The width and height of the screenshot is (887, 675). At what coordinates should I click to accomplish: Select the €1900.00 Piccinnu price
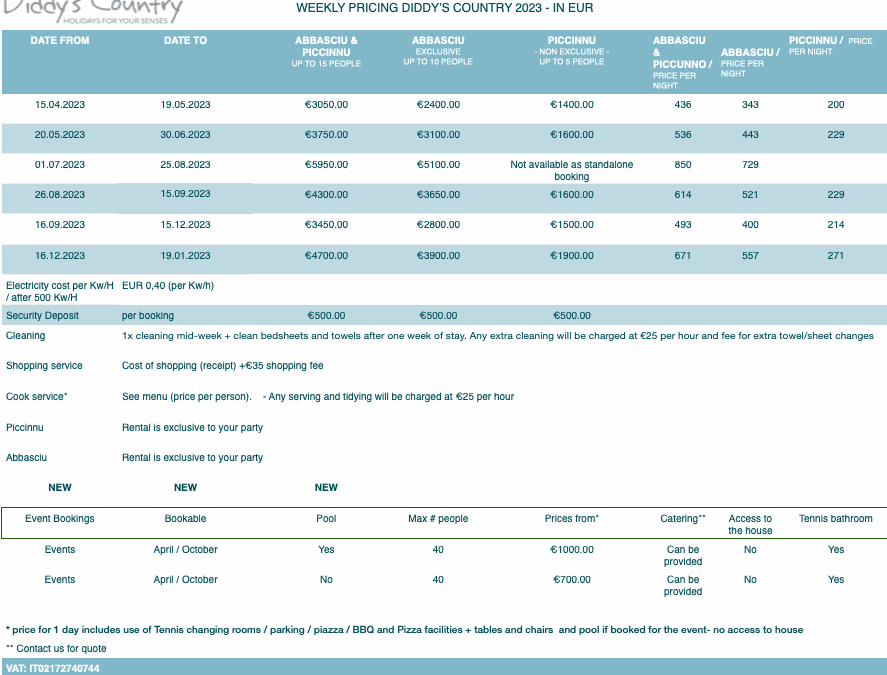pyautogui.click(x=572, y=256)
